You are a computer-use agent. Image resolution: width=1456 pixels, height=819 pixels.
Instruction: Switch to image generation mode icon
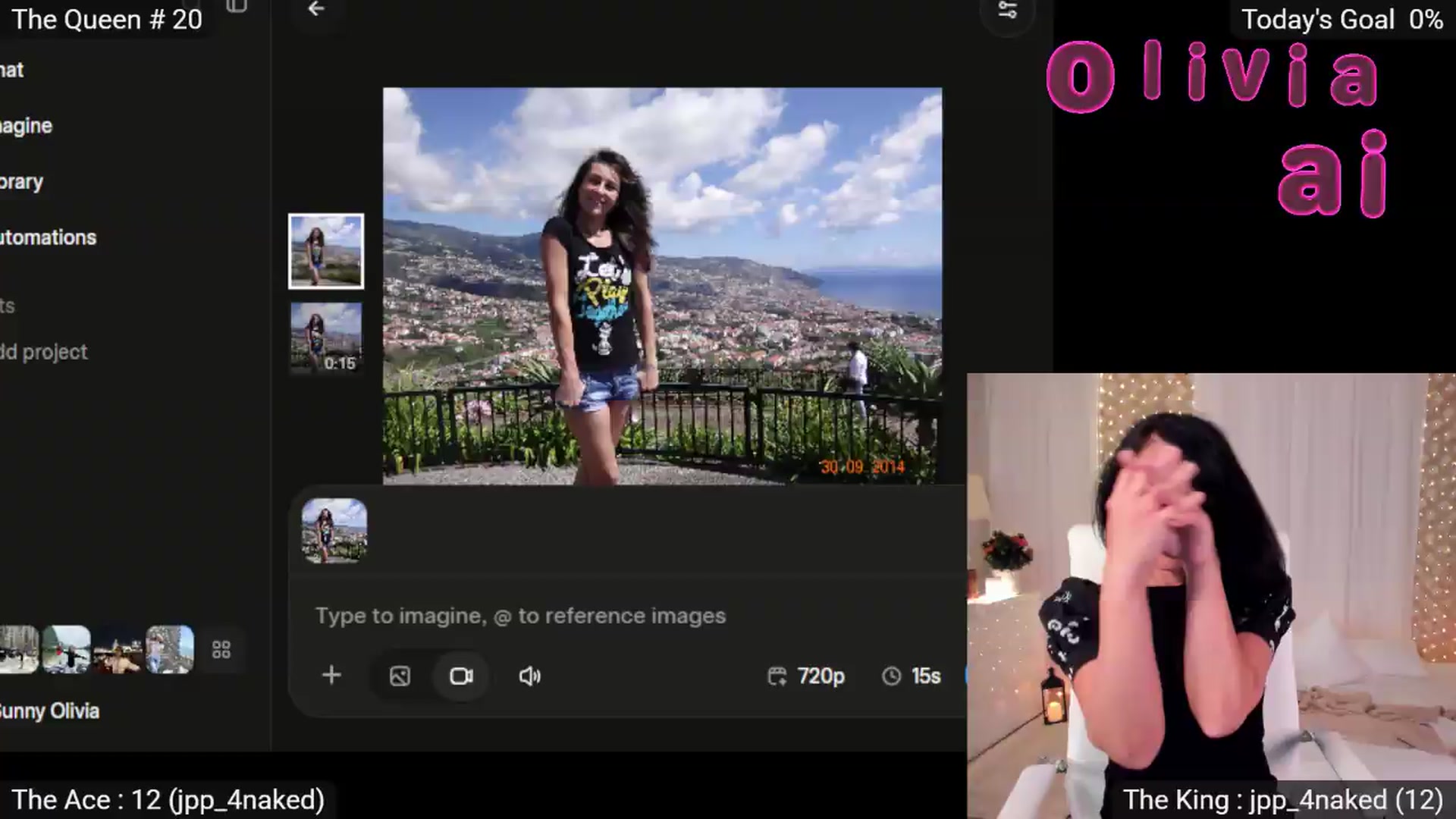coord(400,676)
